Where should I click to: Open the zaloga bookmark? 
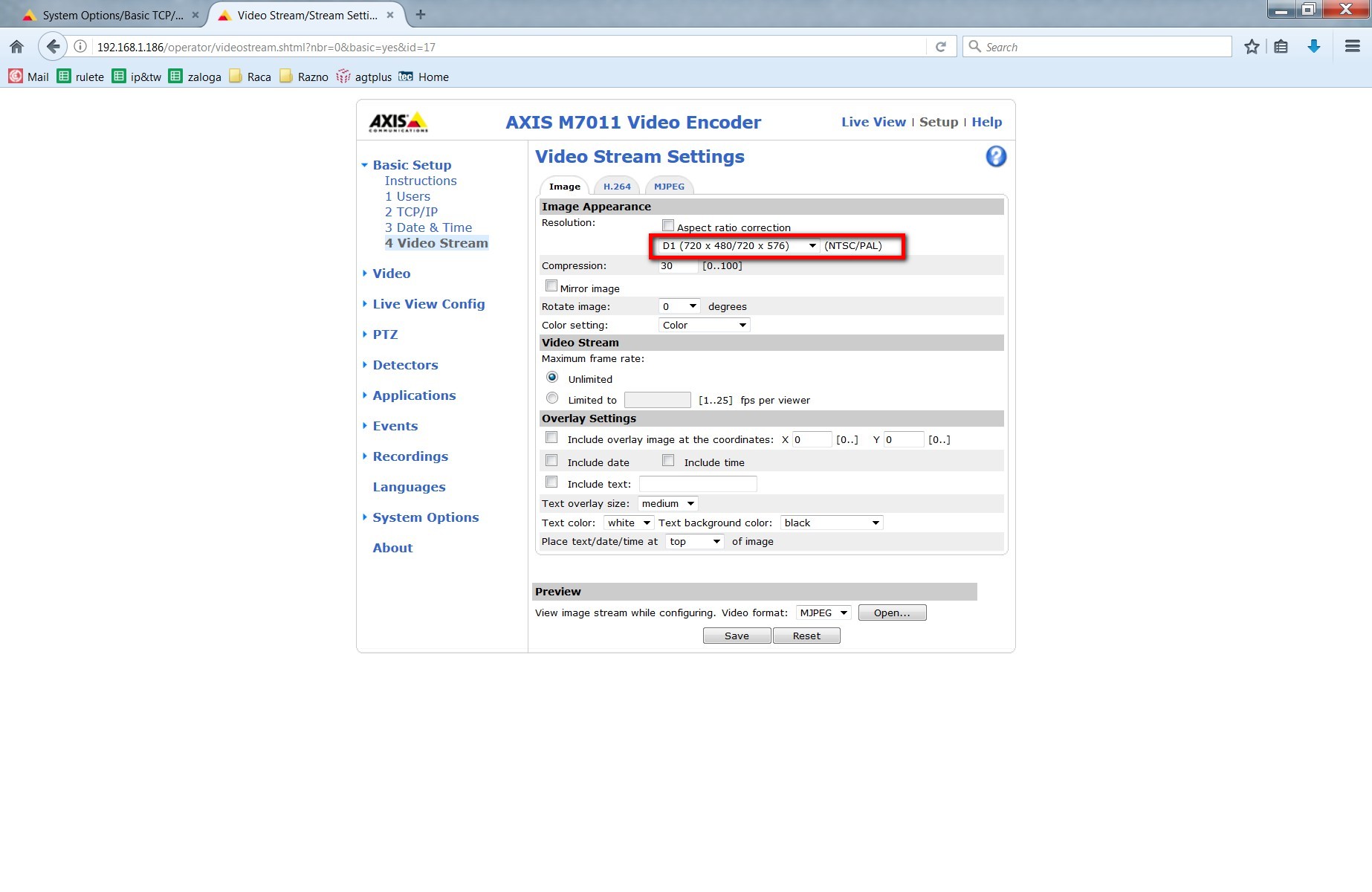click(x=195, y=77)
